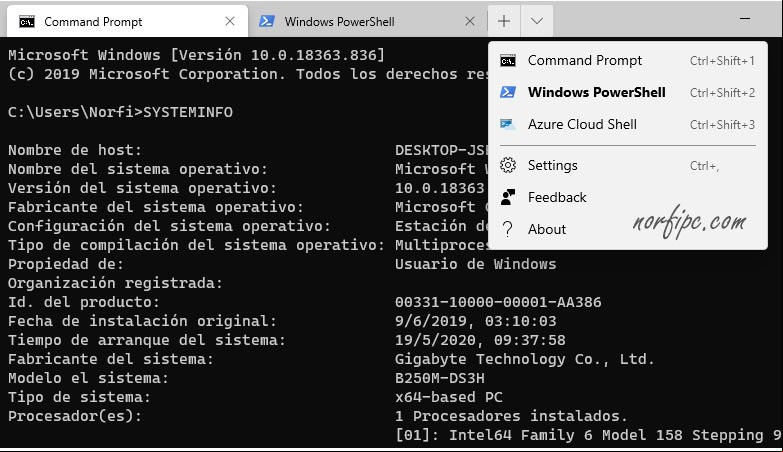Click the Command Prompt tab icon
Image resolution: width=783 pixels, height=452 pixels.
26,21
